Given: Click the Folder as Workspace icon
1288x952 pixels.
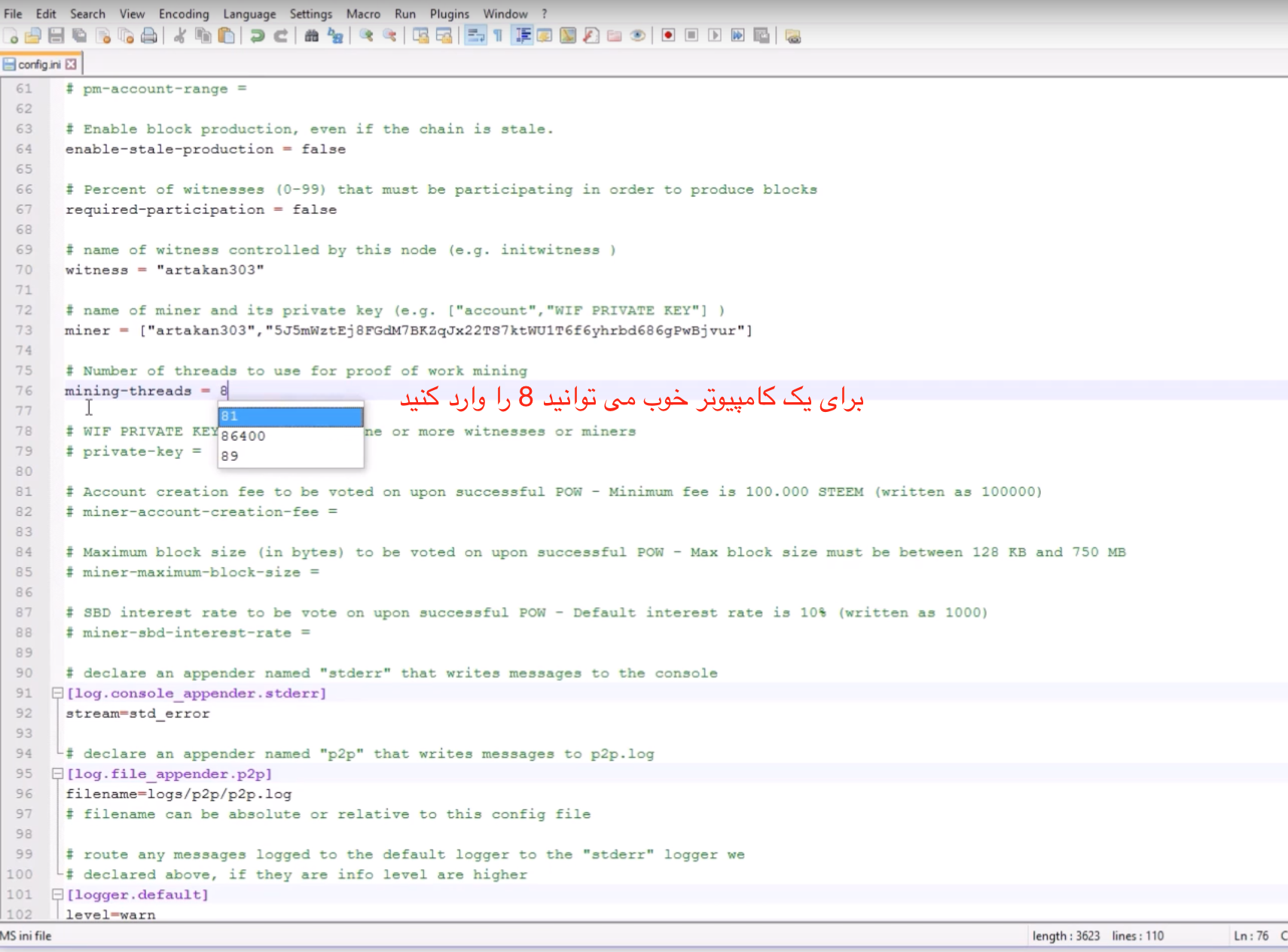Looking at the screenshot, I should pyautogui.click(x=615, y=35).
